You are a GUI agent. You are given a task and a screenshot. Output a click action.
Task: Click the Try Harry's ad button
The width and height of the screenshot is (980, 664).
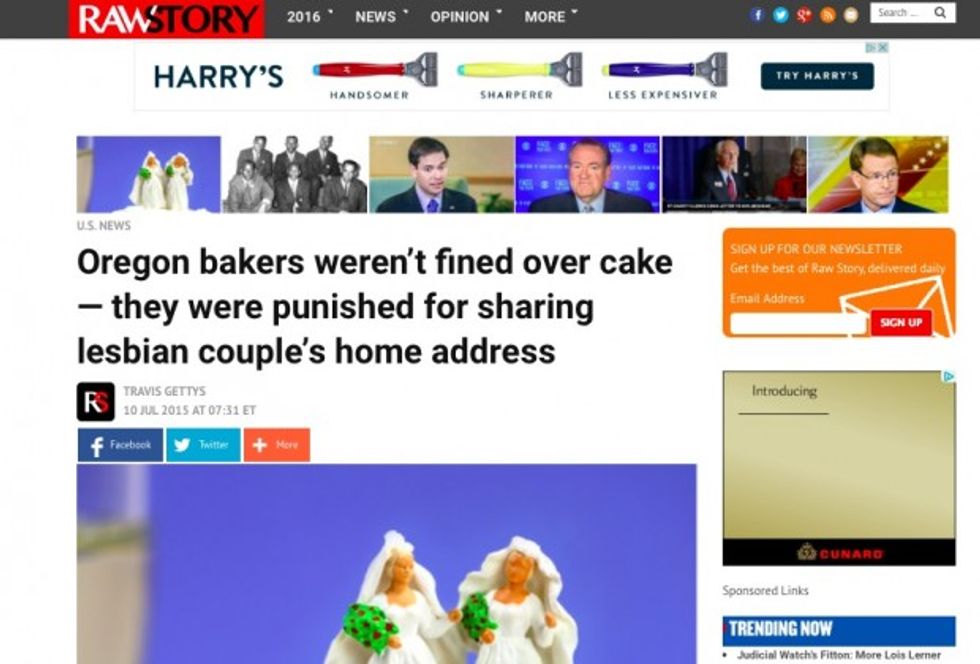click(x=817, y=76)
